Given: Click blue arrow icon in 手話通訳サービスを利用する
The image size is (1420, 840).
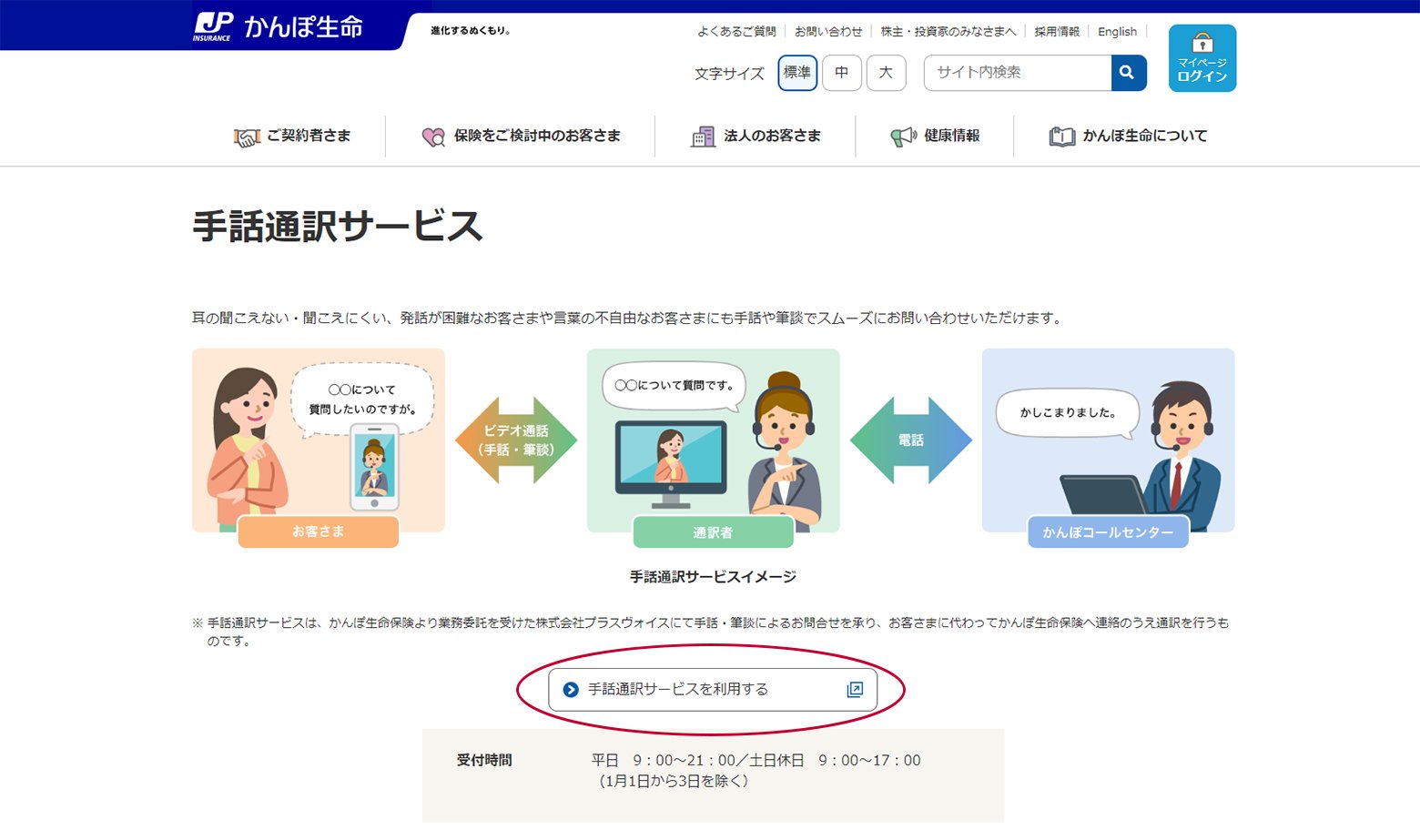Looking at the screenshot, I should pyautogui.click(x=571, y=690).
